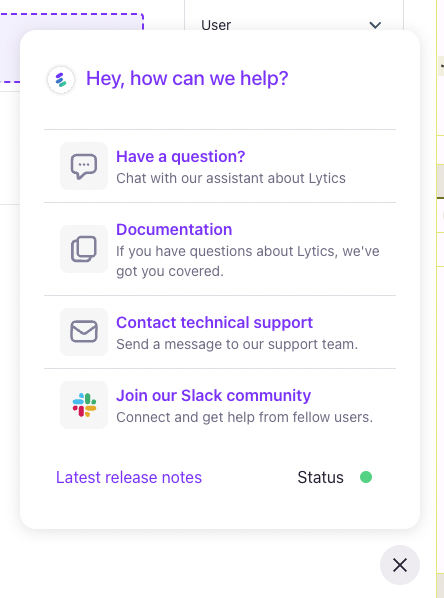Expand the User dropdown chevron
This screenshot has height=598, width=444.
[x=375, y=25]
